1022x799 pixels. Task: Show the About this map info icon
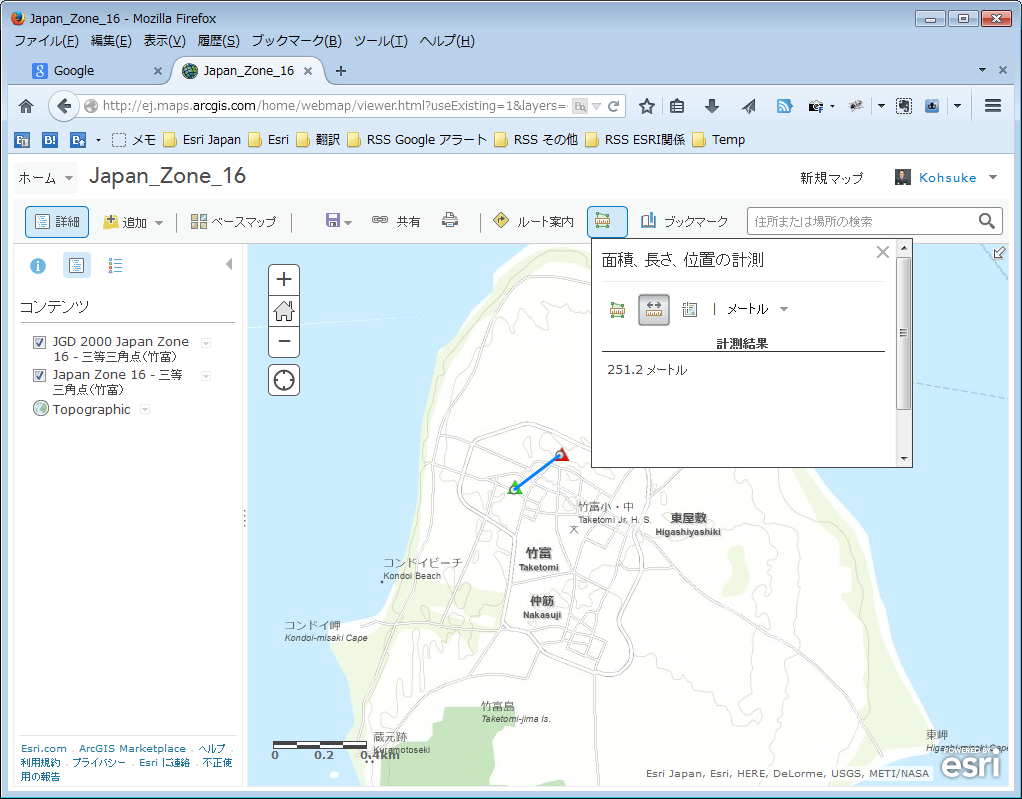click(38, 265)
